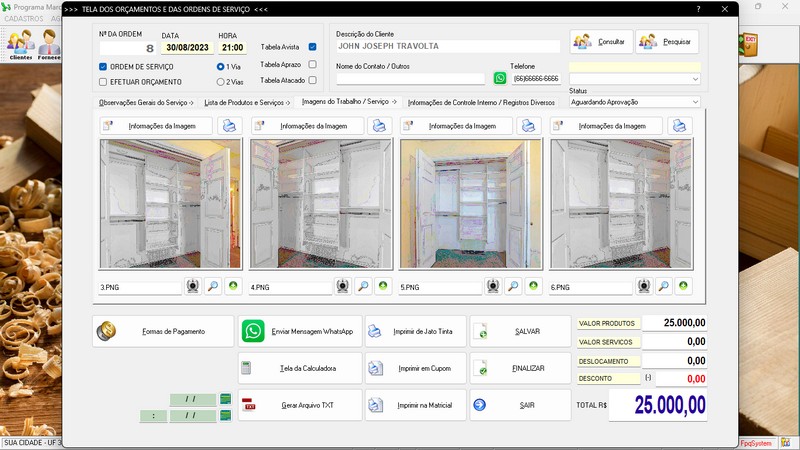Select the 2 Vias radio option
This screenshot has width=800, height=450.
(x=221, y=82)
